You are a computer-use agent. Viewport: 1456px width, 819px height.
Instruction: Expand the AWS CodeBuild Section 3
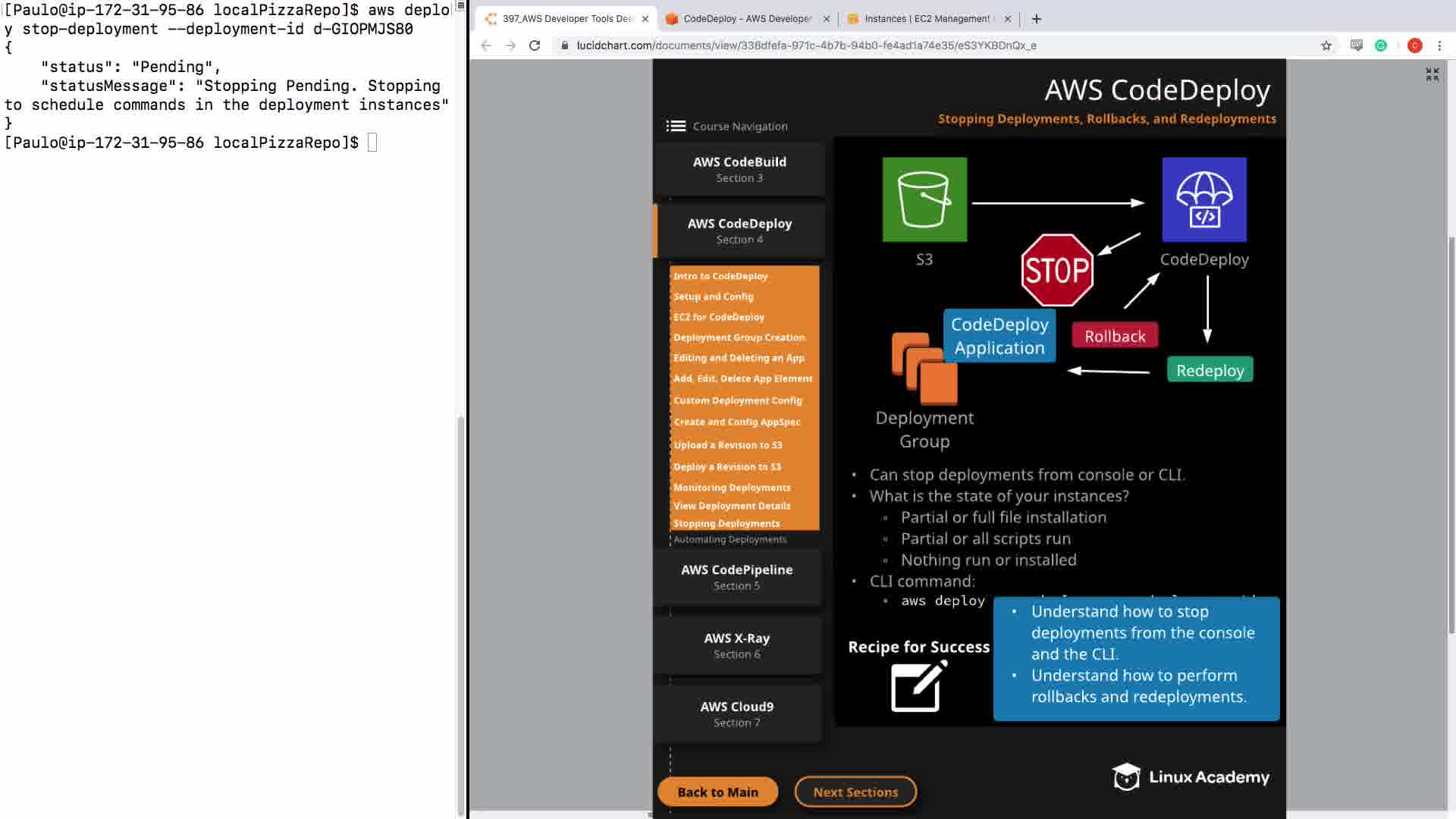pyautogui.click(x=739, y=169)
